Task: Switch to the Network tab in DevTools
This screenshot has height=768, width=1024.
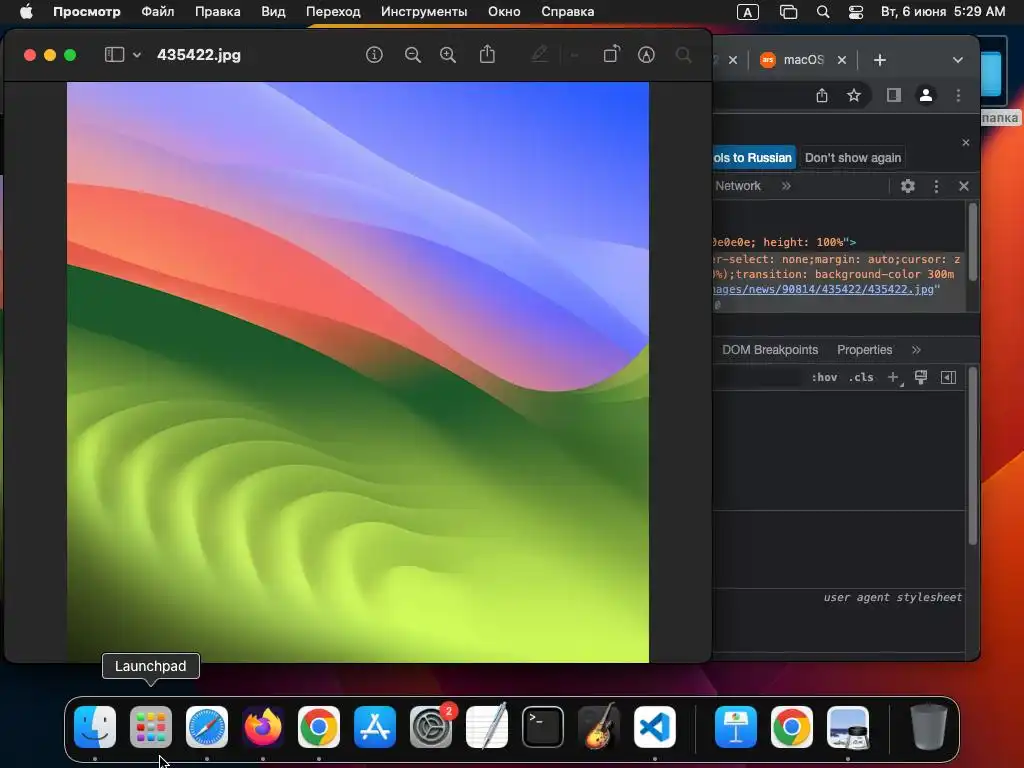Action: (737, 186)
